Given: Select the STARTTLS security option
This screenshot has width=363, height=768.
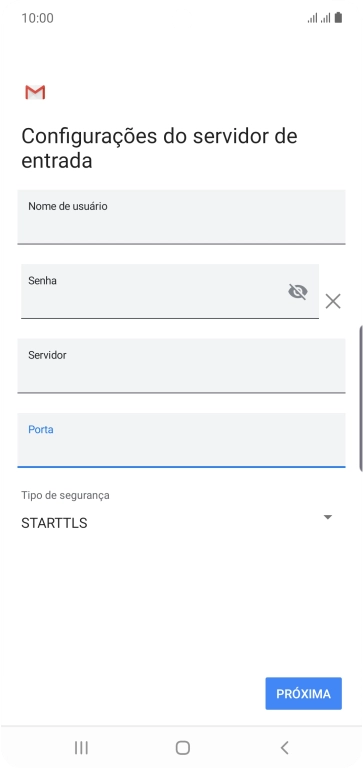Looking at the screenshot, I should pos(54,523).
